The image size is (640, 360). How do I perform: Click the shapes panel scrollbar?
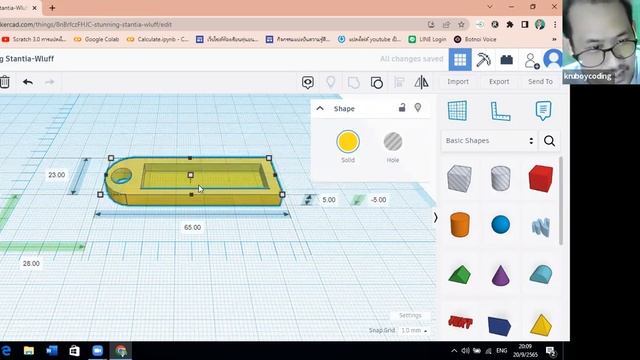click(561, 201)
